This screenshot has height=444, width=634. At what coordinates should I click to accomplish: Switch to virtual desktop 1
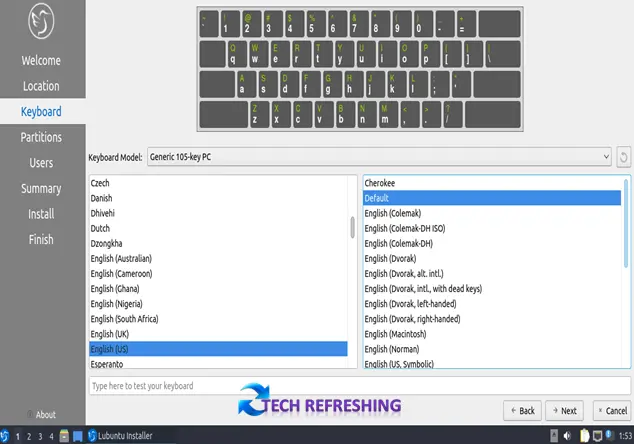pyautogui.click(x=17, y=436)
